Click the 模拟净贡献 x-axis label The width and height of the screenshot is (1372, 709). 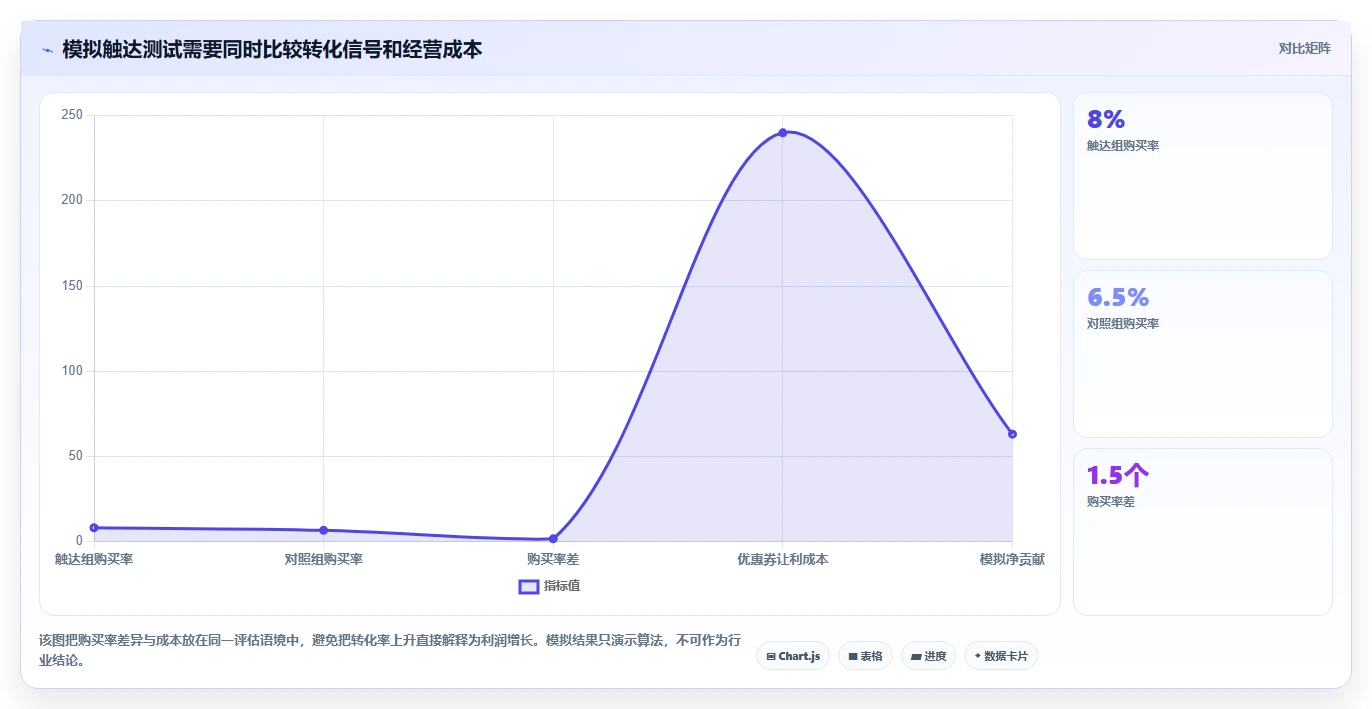(x=1012, y=560)
